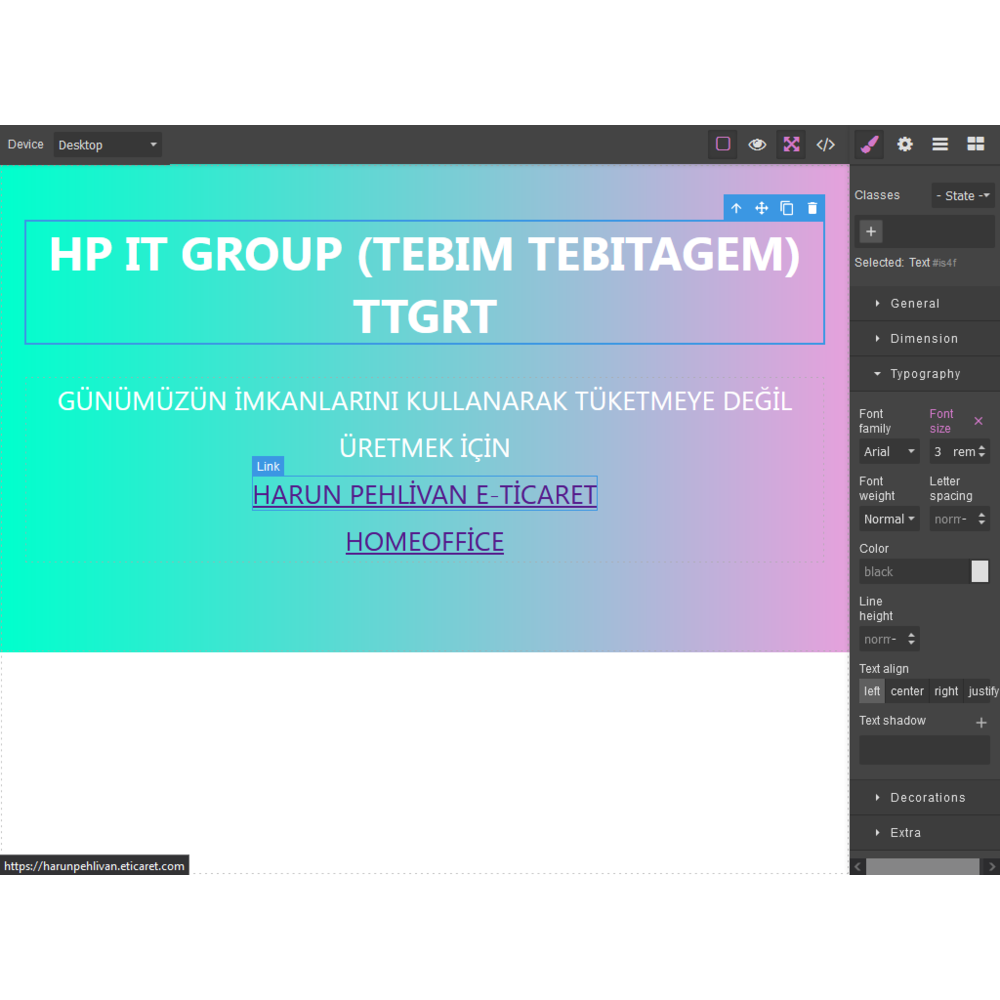Click the horizontal scrollbar thumb
Screen dimensions: 1000x1000
922,866
